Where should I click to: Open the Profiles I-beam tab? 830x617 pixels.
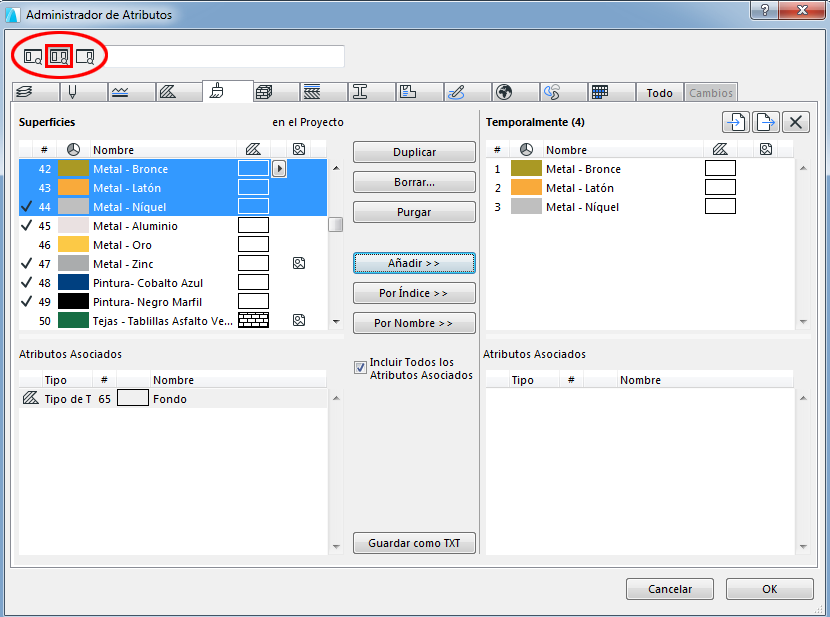(x=371, y=92)
